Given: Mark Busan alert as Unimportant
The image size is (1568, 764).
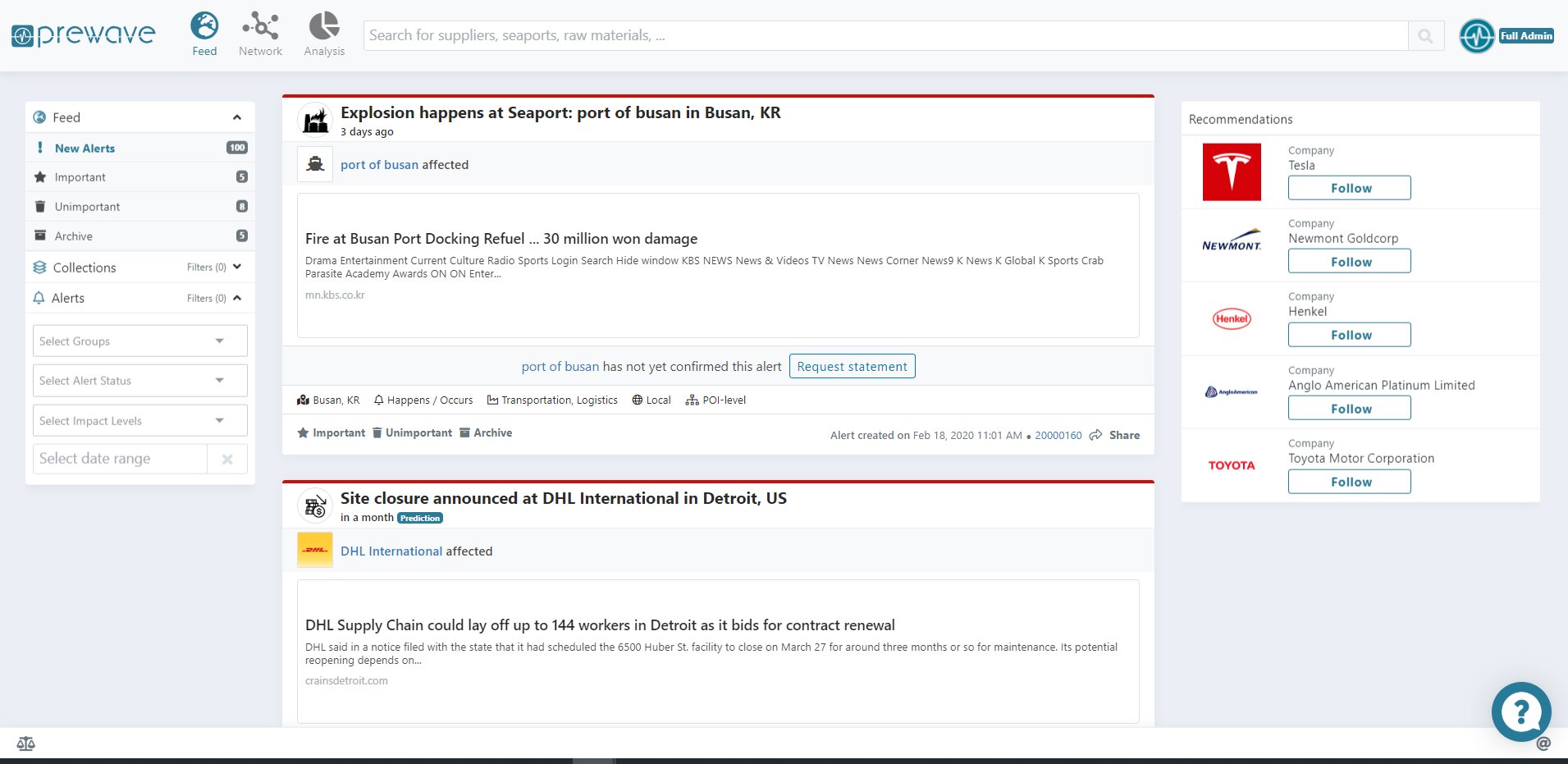Looking at the screenshot, I should pos(412,433).
